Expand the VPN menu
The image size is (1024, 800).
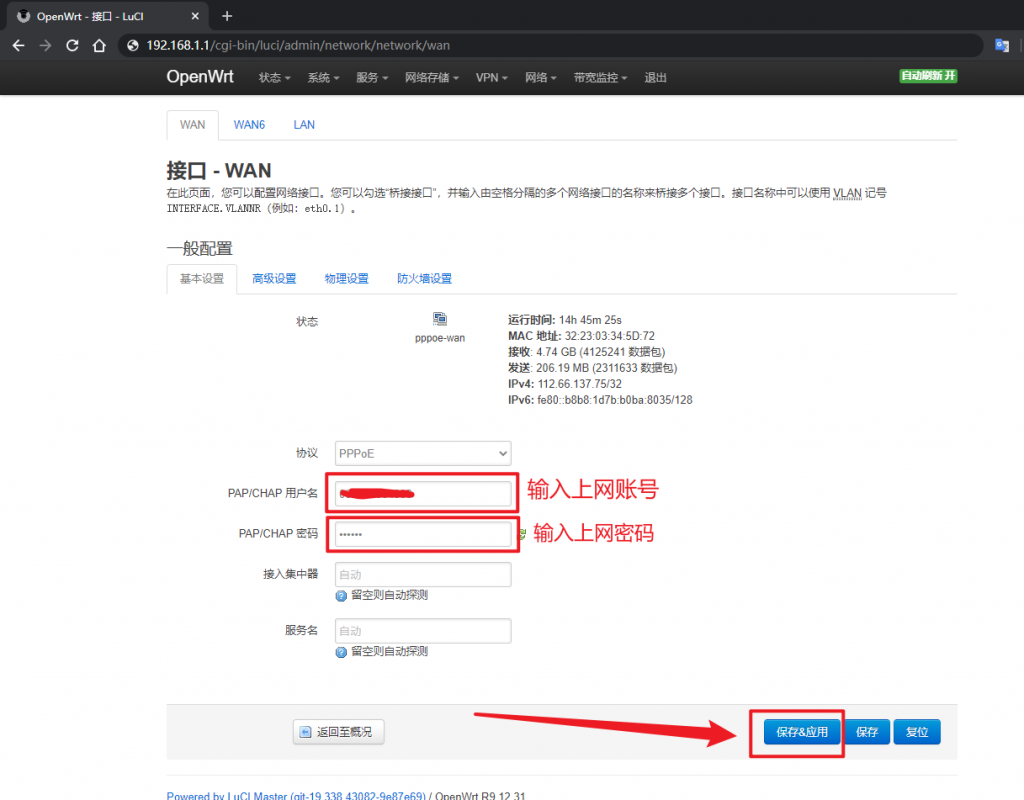tap(492, 78)
